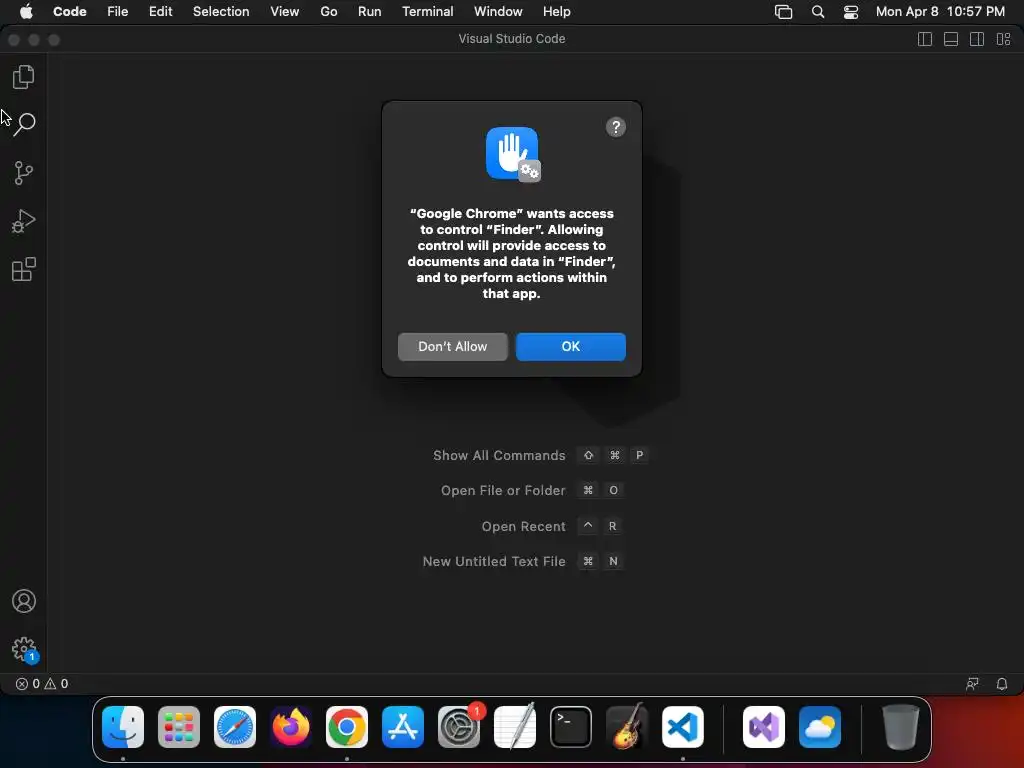Open Run and Debug view
The image size is (1024, 768).
[24, 221]
